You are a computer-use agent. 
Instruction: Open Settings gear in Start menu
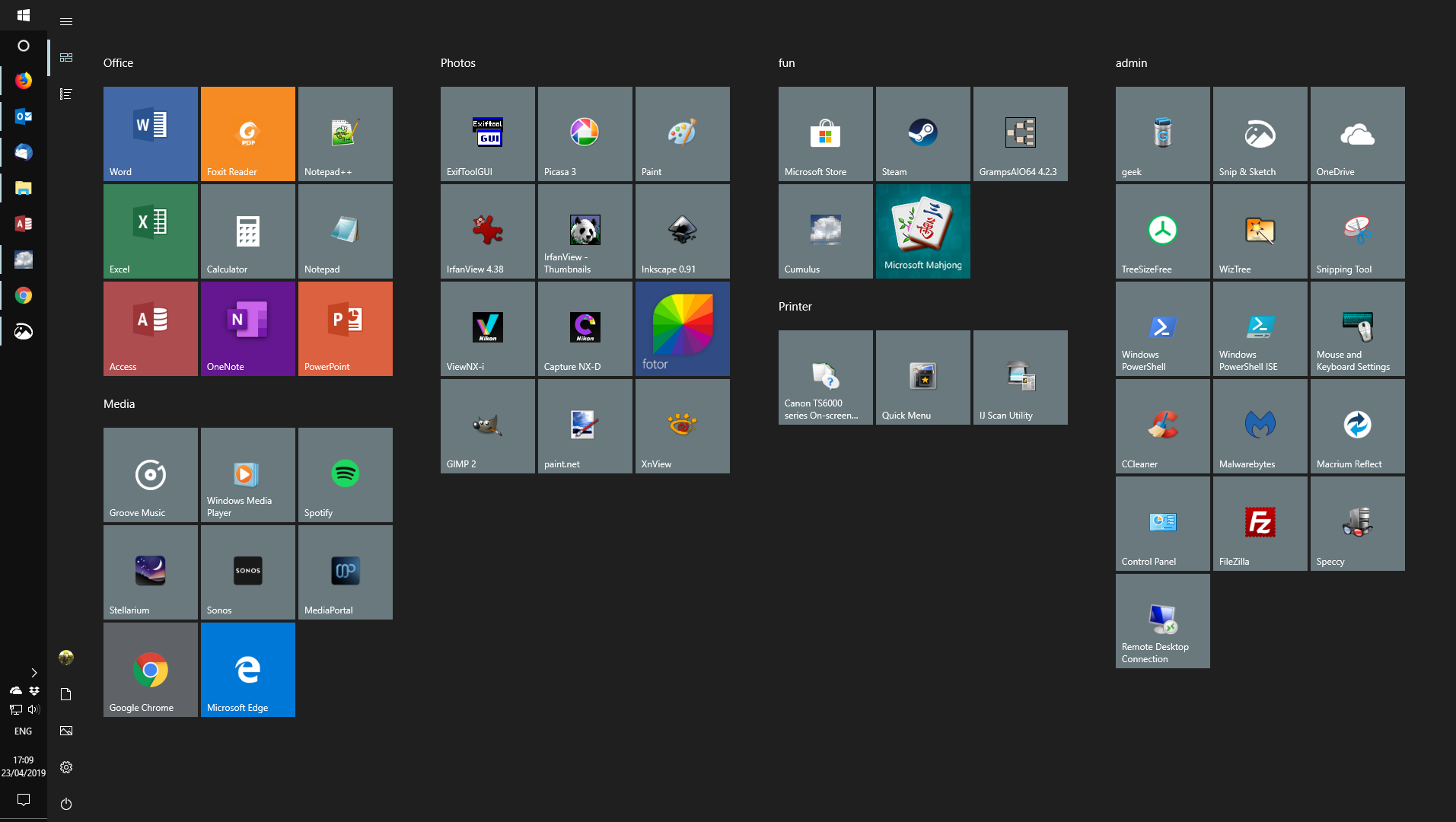pos(66,767)
